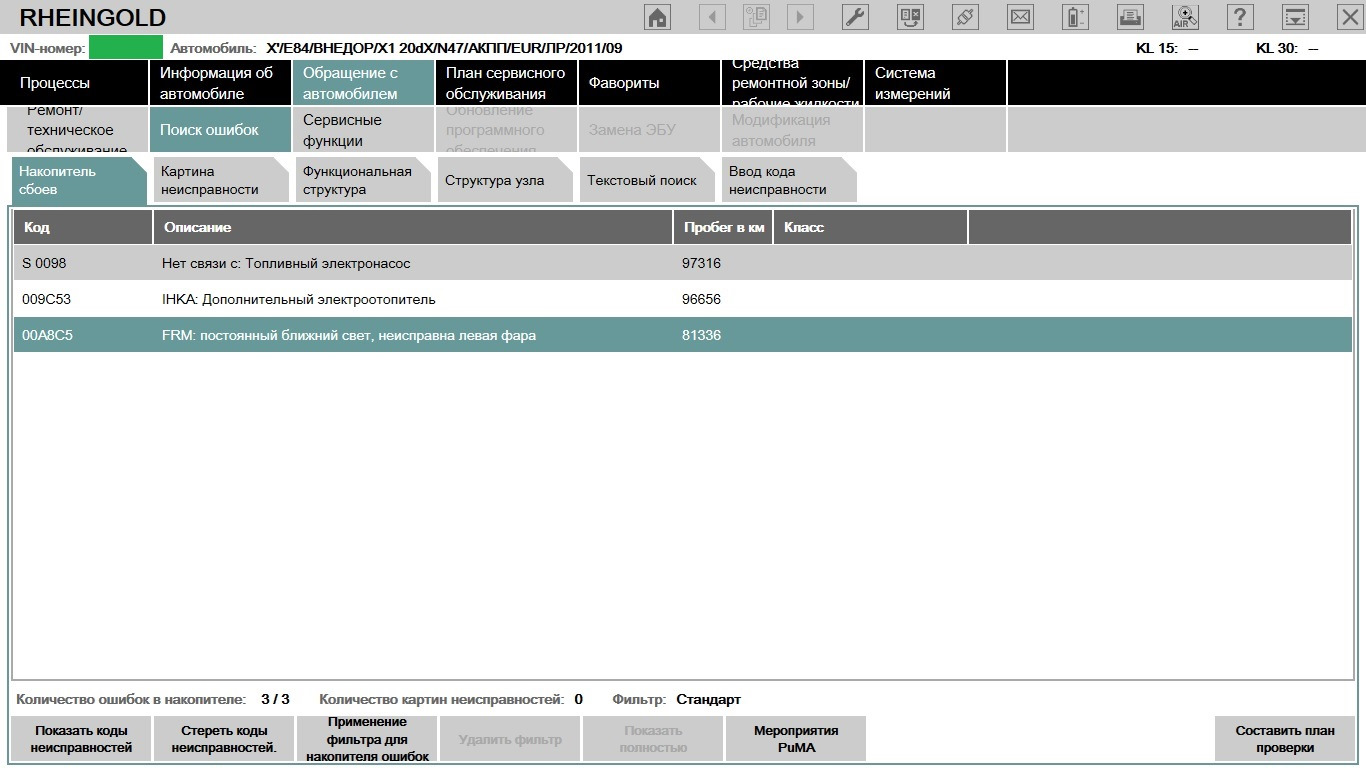1366x768 pixels.
Task: Sort by Пробег в км column header
Action: coord(723,227)
